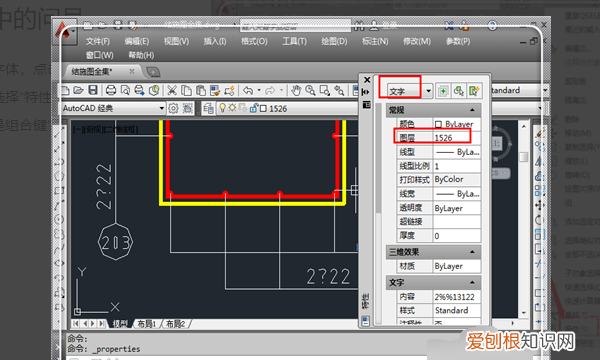
Task: Click the Zoom Previous icon
Action: coord(339,91)
